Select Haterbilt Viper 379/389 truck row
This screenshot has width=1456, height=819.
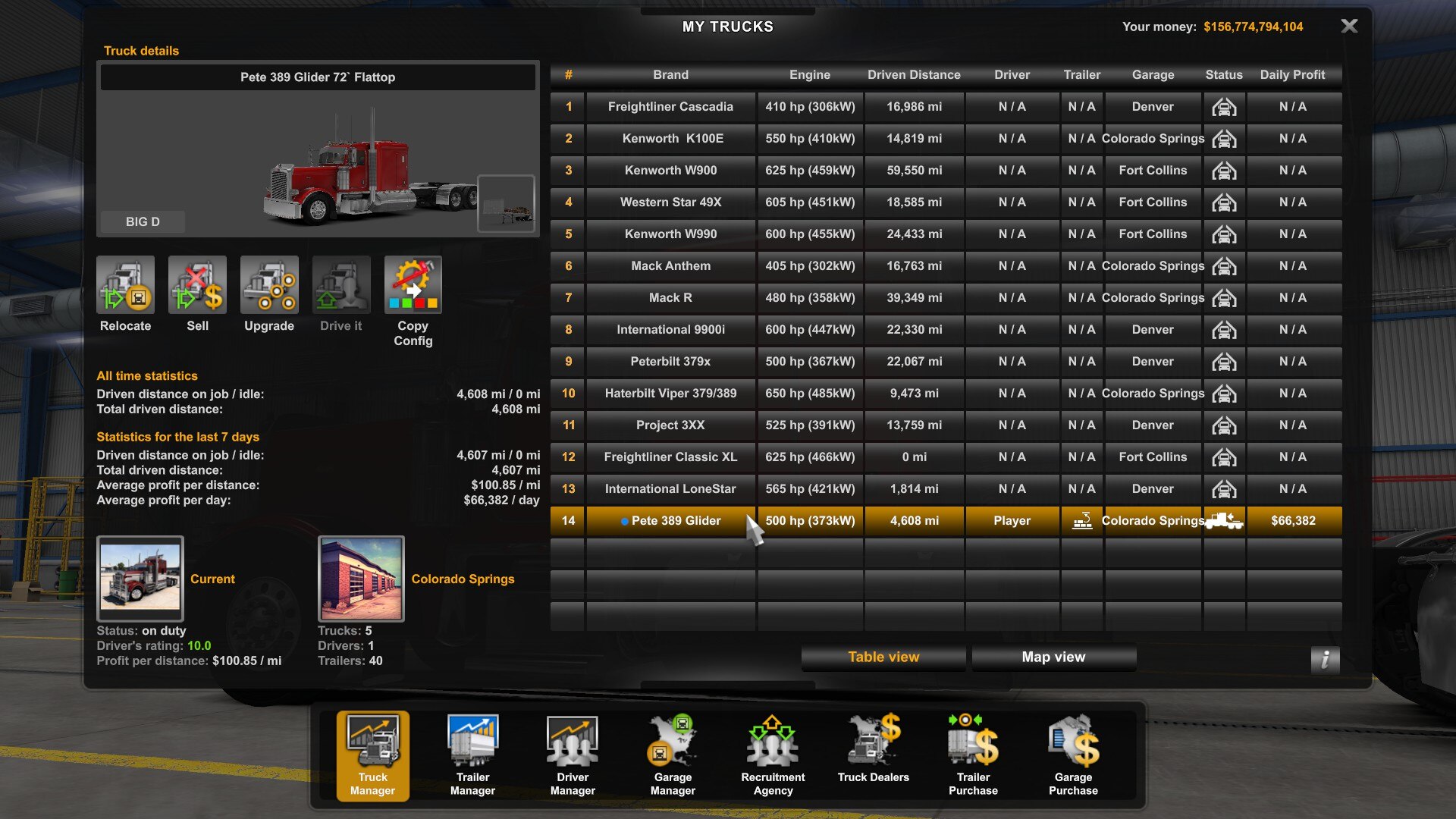[946, 394]
